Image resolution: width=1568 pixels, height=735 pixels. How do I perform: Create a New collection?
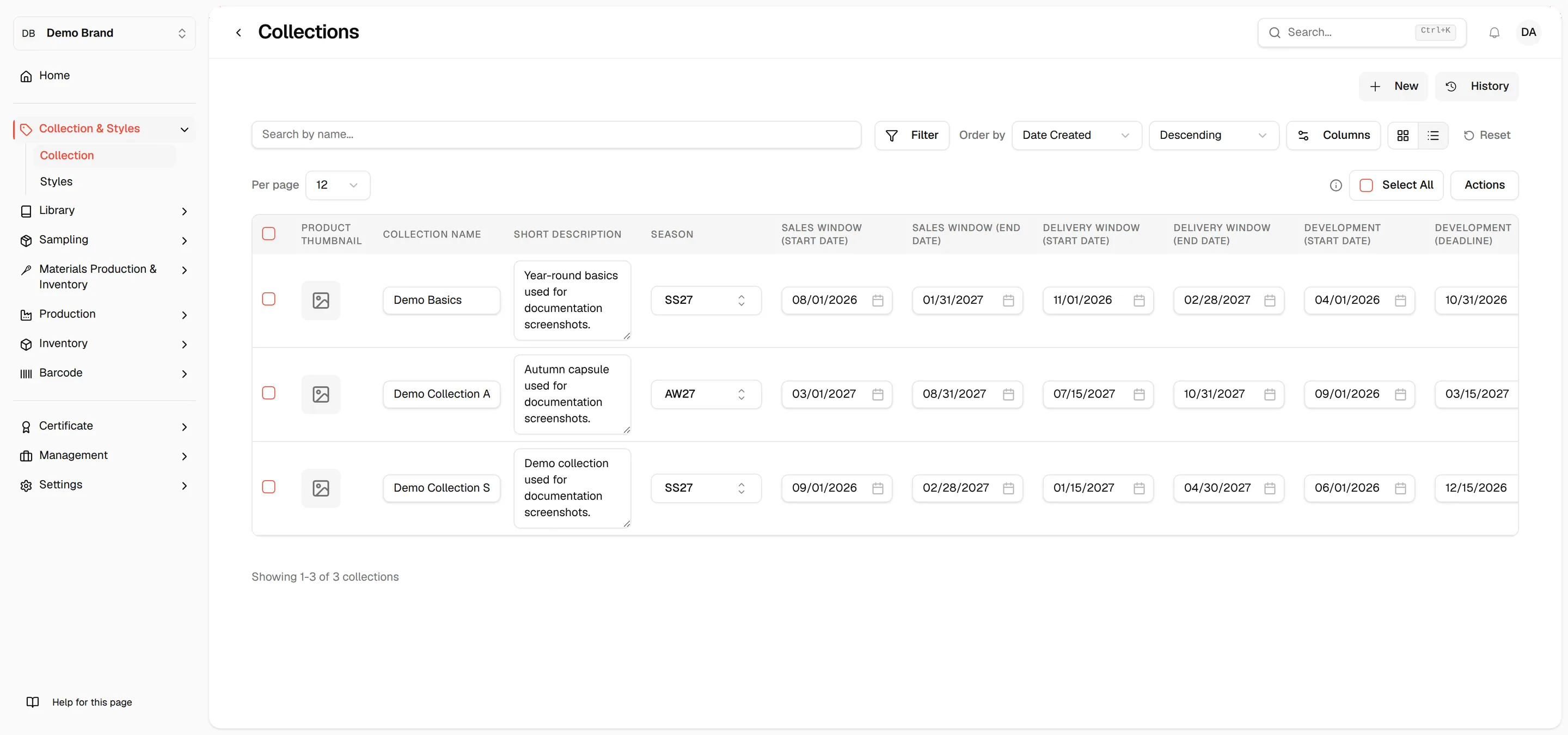click(x=1393, y=87)
